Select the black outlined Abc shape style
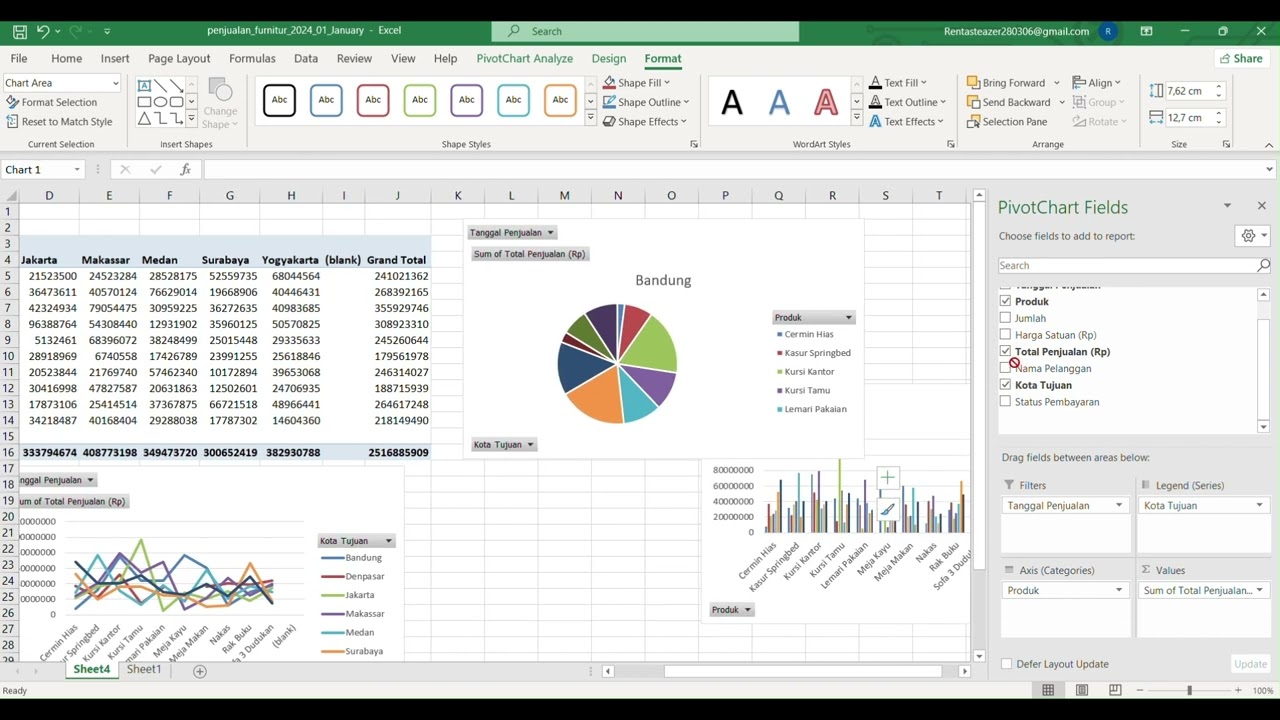The width and height of the screenshot is (1280, 720). click(x=279, y=100)
